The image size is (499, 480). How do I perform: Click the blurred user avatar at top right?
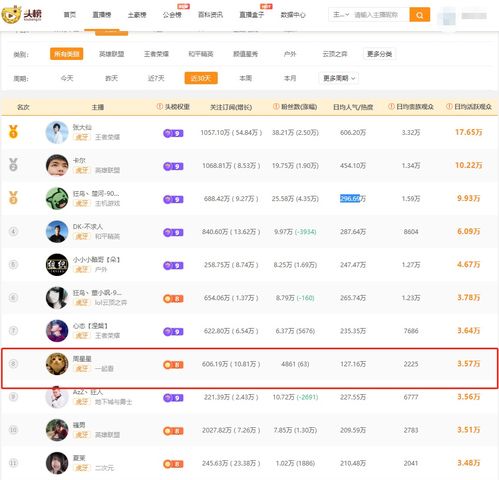tap(448, 16)
